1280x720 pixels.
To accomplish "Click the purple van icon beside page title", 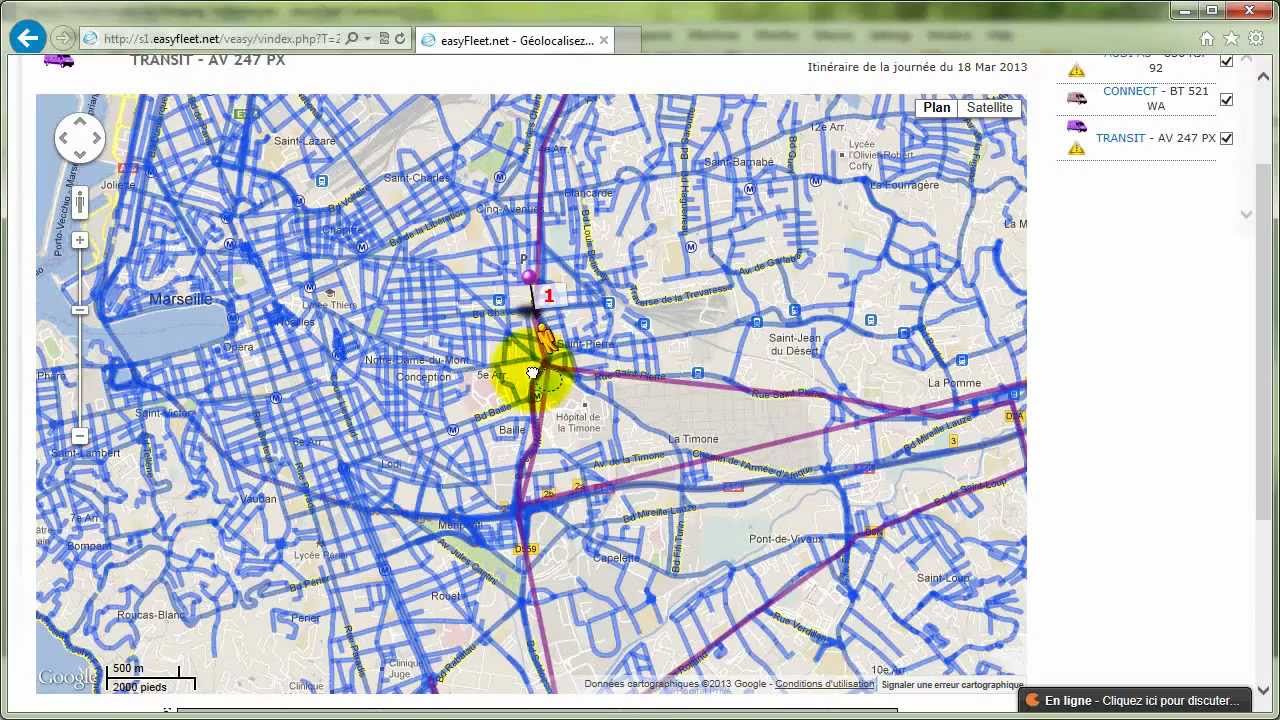I will point(59,60).
